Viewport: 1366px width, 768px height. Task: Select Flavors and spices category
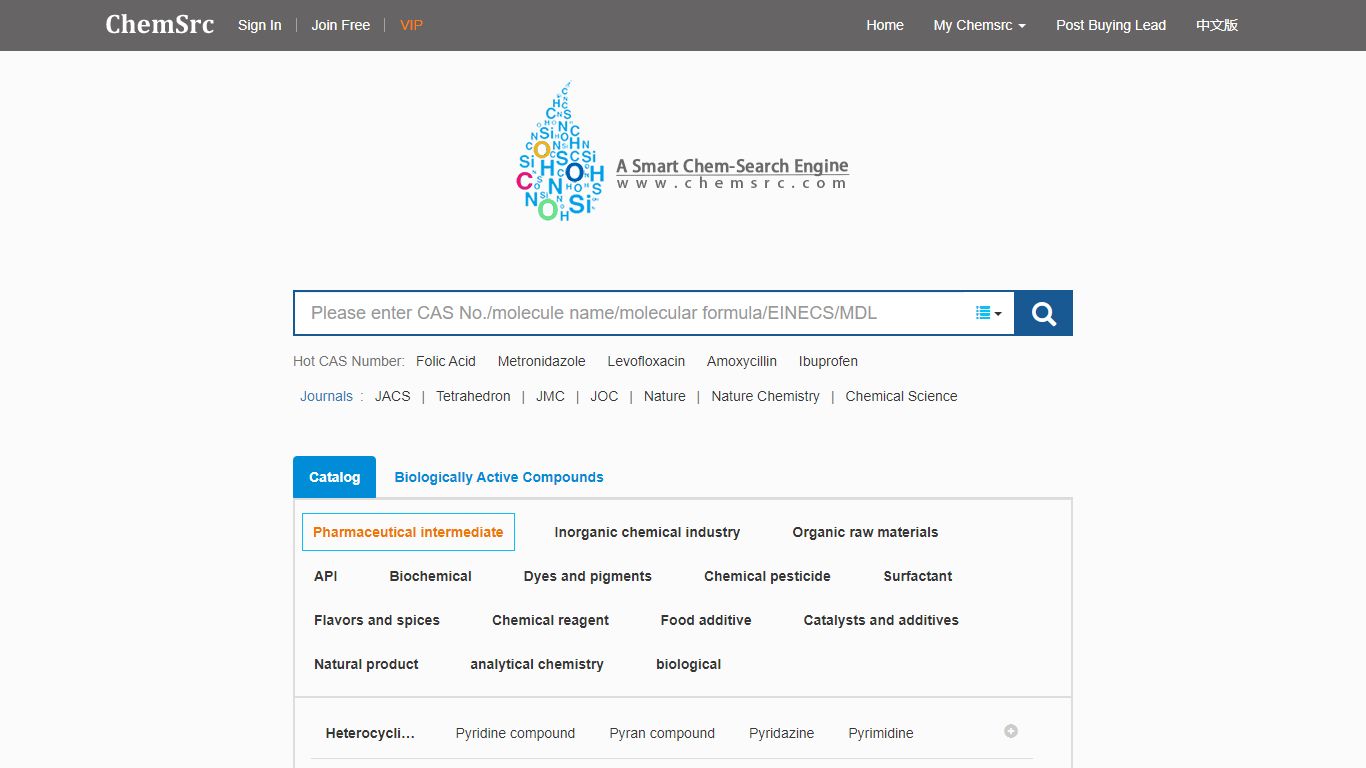point(377,620)
